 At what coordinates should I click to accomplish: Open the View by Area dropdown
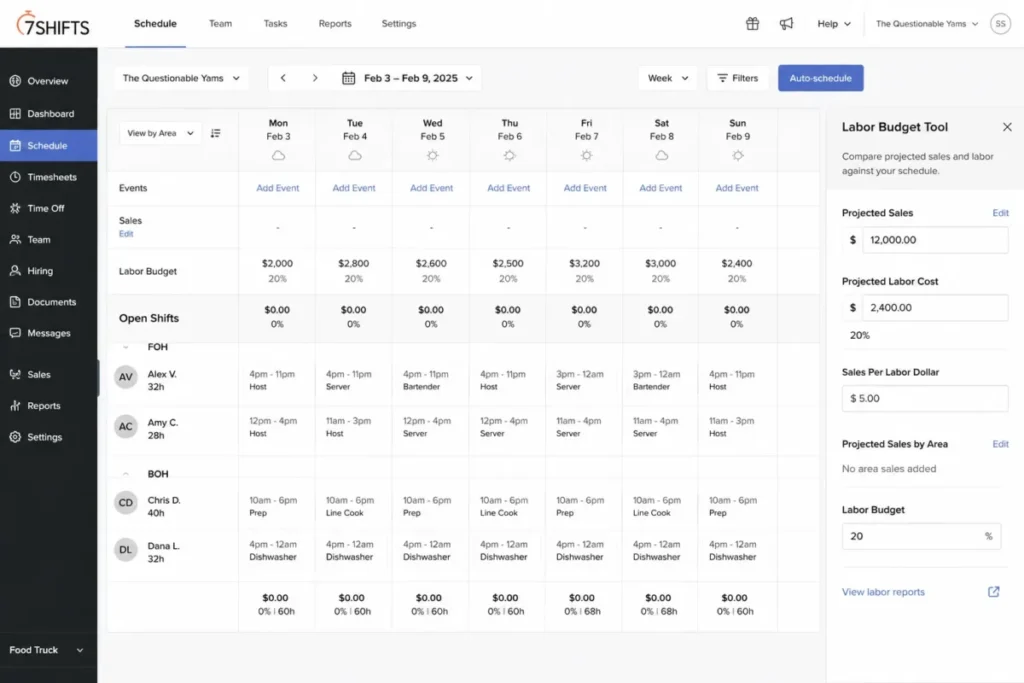coord(160,133)
